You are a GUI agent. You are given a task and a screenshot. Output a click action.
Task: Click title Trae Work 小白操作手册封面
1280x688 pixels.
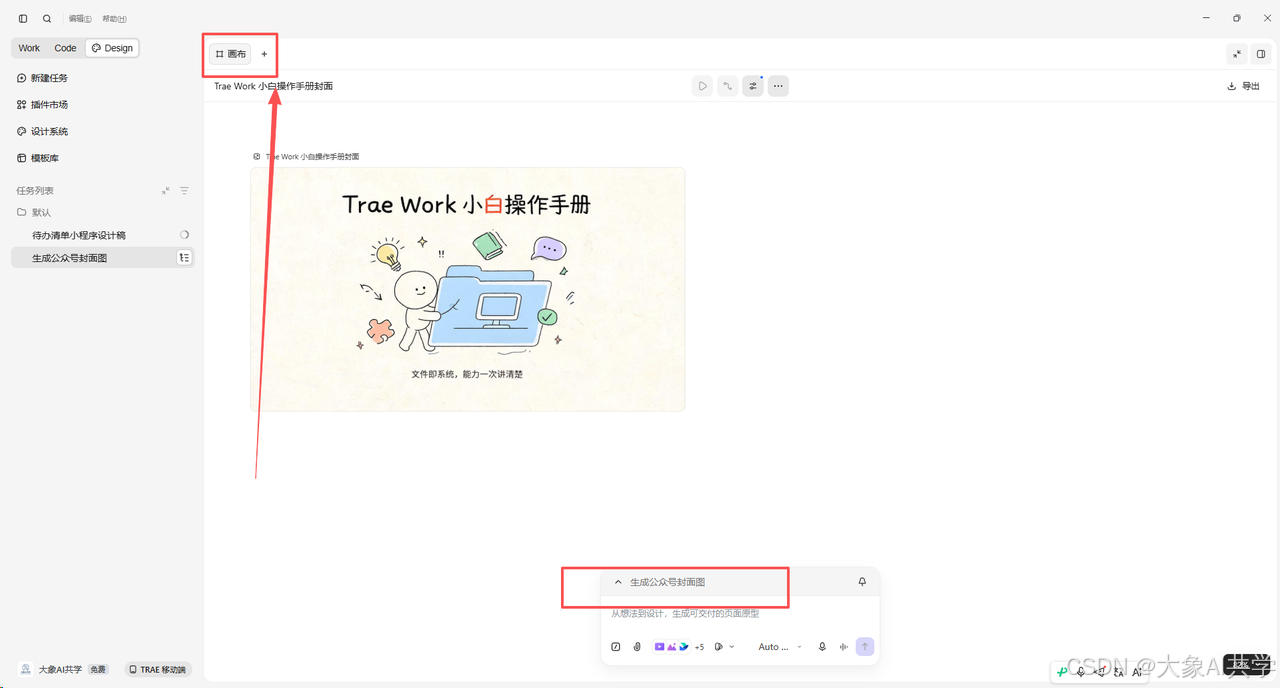[273, 86]
